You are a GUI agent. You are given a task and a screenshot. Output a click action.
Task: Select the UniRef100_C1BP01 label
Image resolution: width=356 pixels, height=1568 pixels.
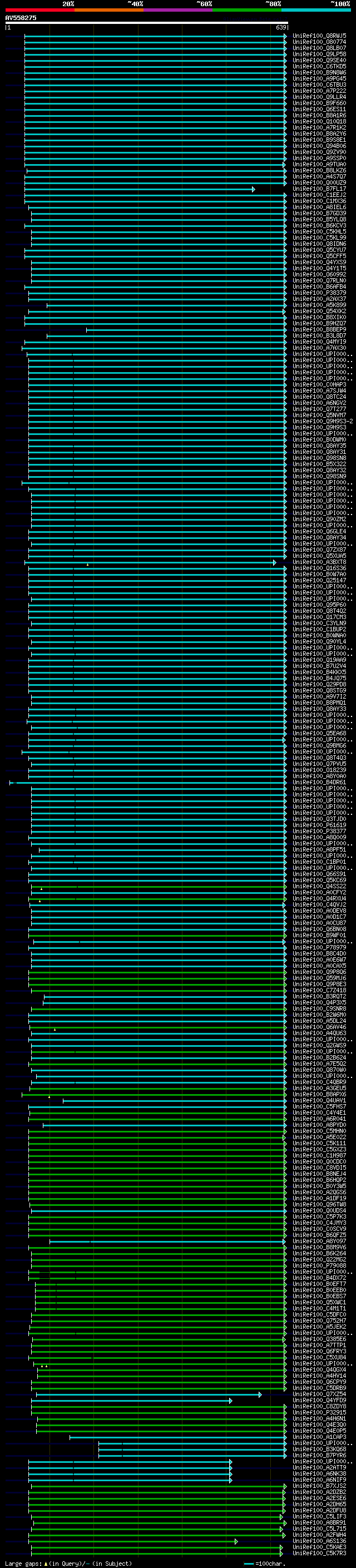[x=319, y=861]
